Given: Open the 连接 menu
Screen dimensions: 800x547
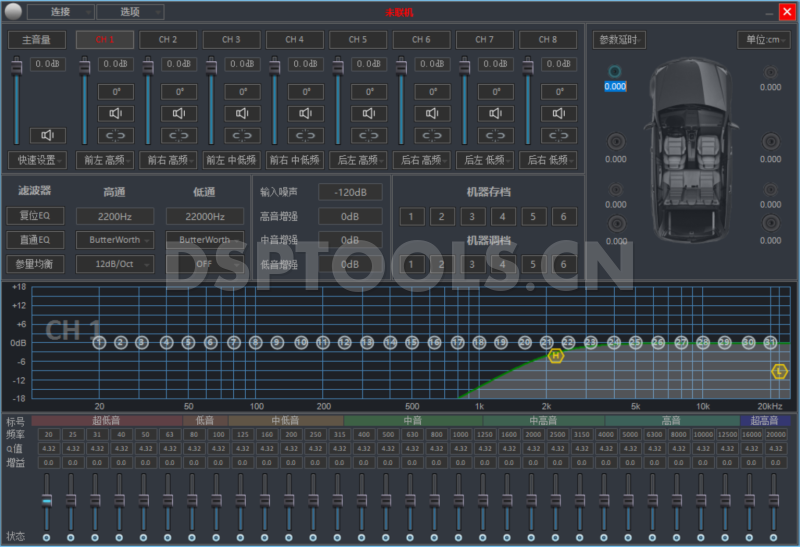Looking at the screenshot, I should pos(59,12).
